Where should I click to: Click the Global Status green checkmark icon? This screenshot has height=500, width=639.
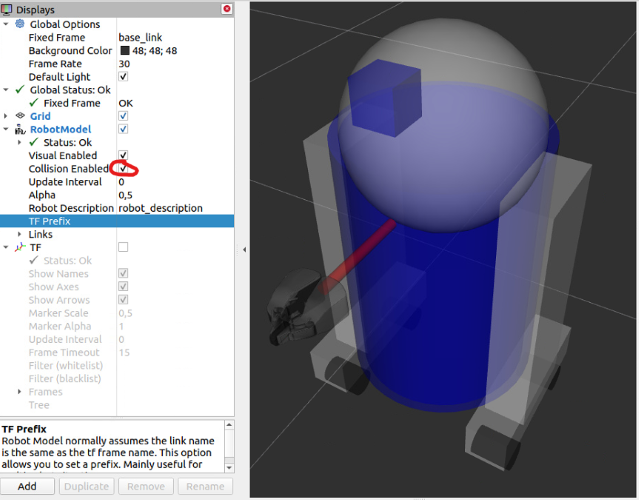(20, 90)
